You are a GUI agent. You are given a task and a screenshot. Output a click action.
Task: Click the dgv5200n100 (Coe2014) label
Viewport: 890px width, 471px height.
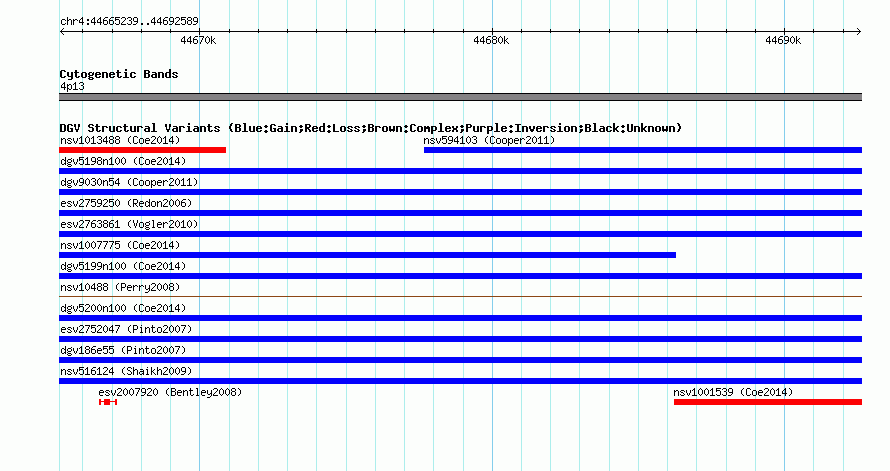click(x=123, y=308)
